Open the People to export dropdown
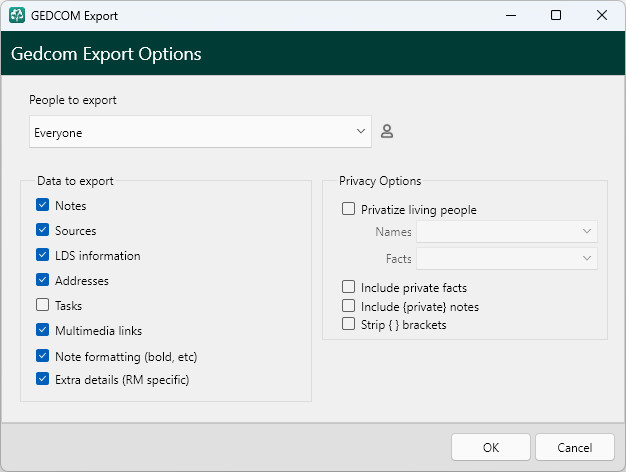626x472 pixels. coord(200,132)
